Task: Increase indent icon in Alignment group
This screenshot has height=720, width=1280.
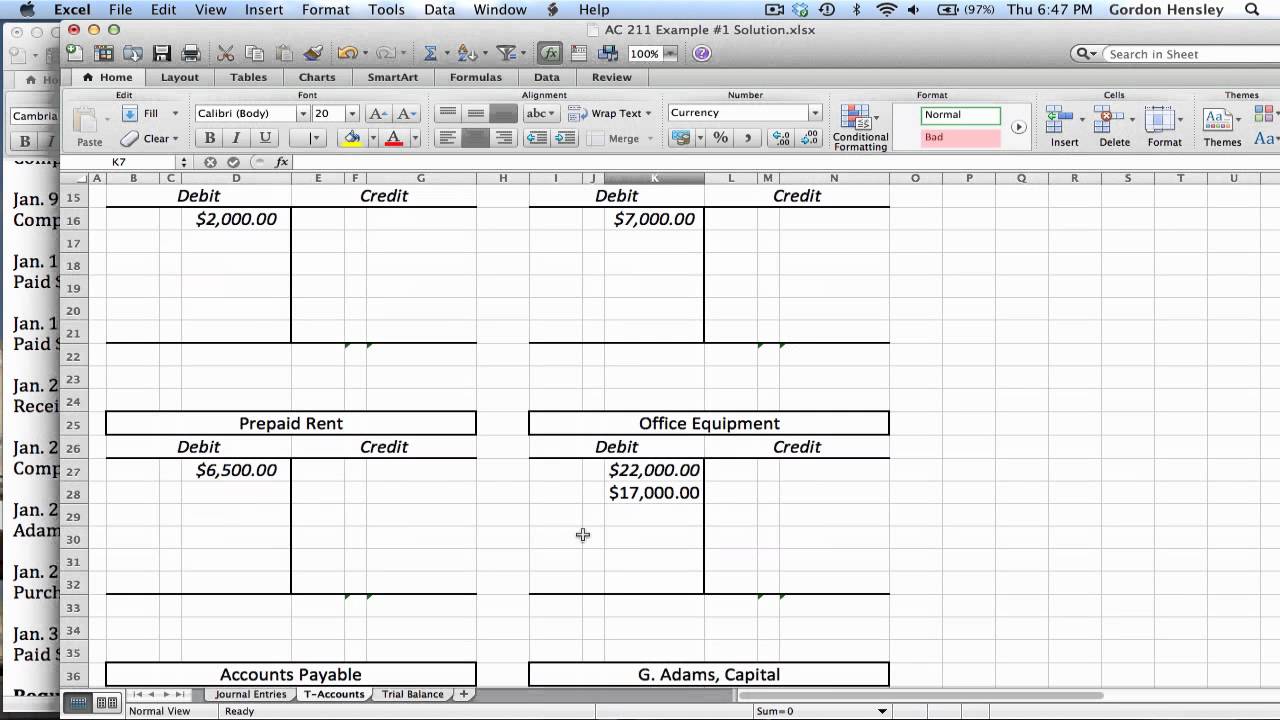Action: tap(565, 138)
